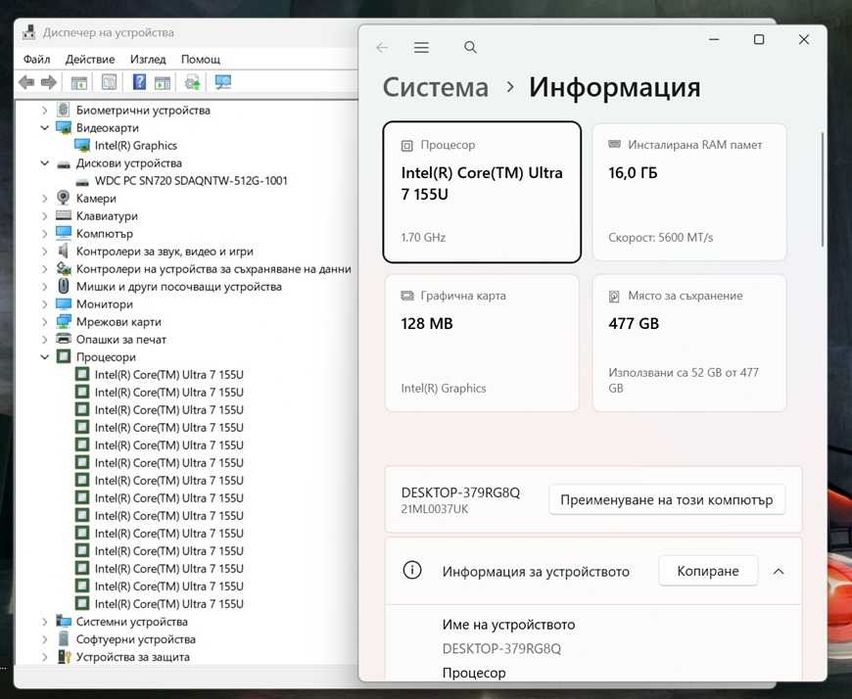Click the Settings back arrow
The width and height of the screenshot is (852, 699).
coord(382,48)
